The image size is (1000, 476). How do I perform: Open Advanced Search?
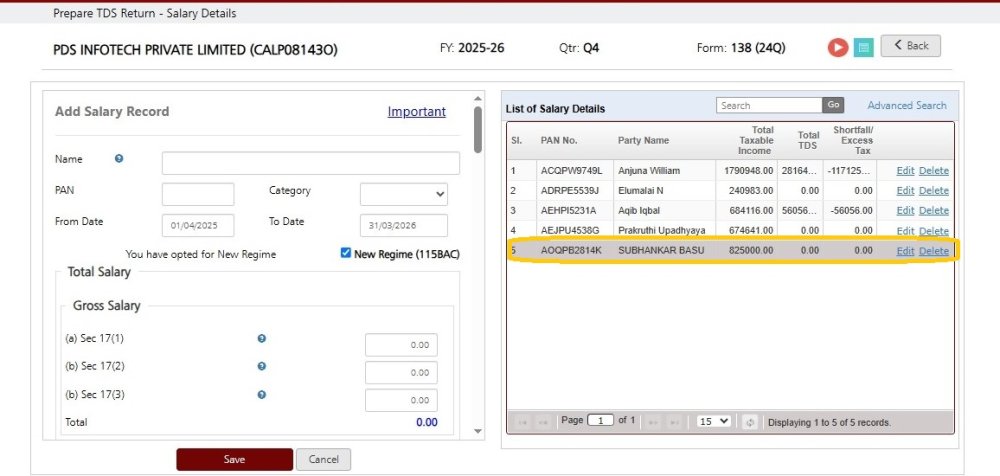tap(907, 105)
